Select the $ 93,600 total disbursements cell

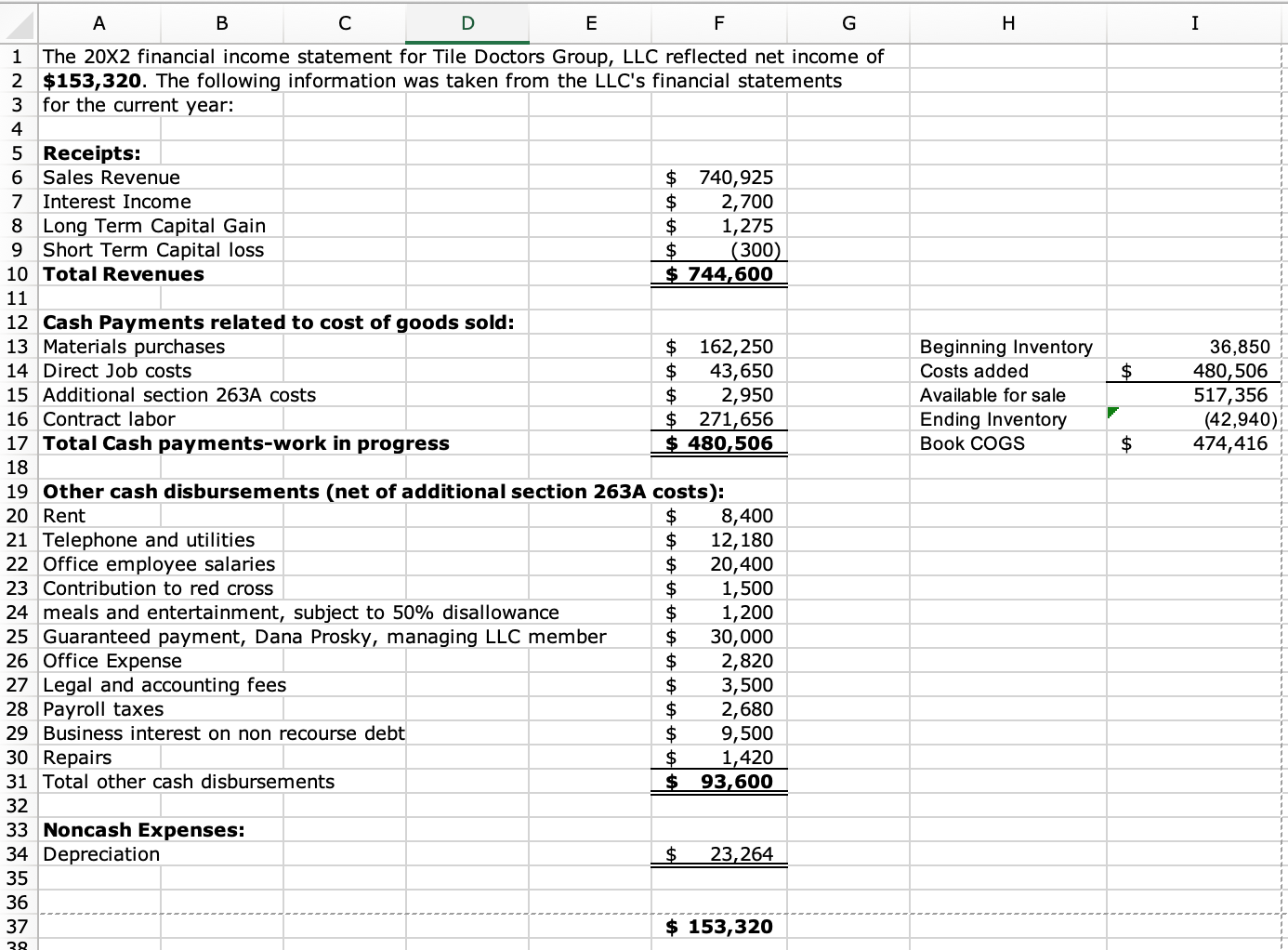tap(719, 782)
